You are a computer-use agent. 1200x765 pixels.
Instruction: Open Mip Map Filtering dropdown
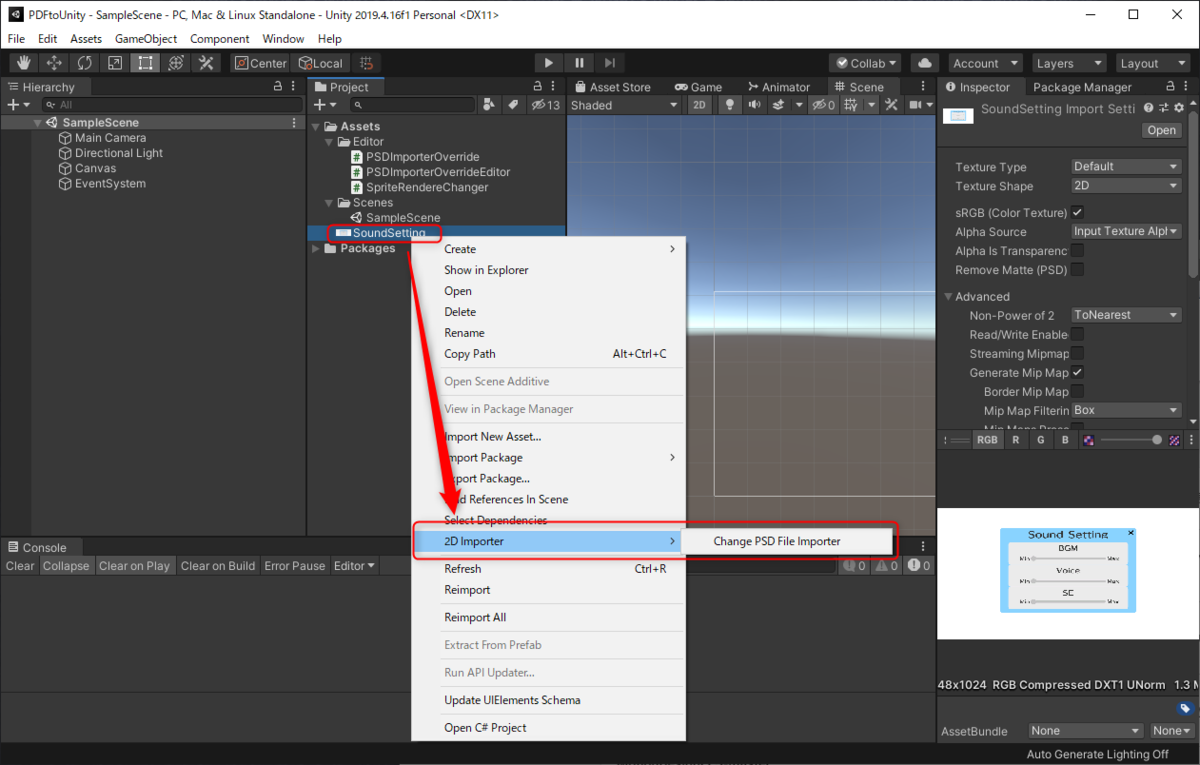click(1126, 410)
